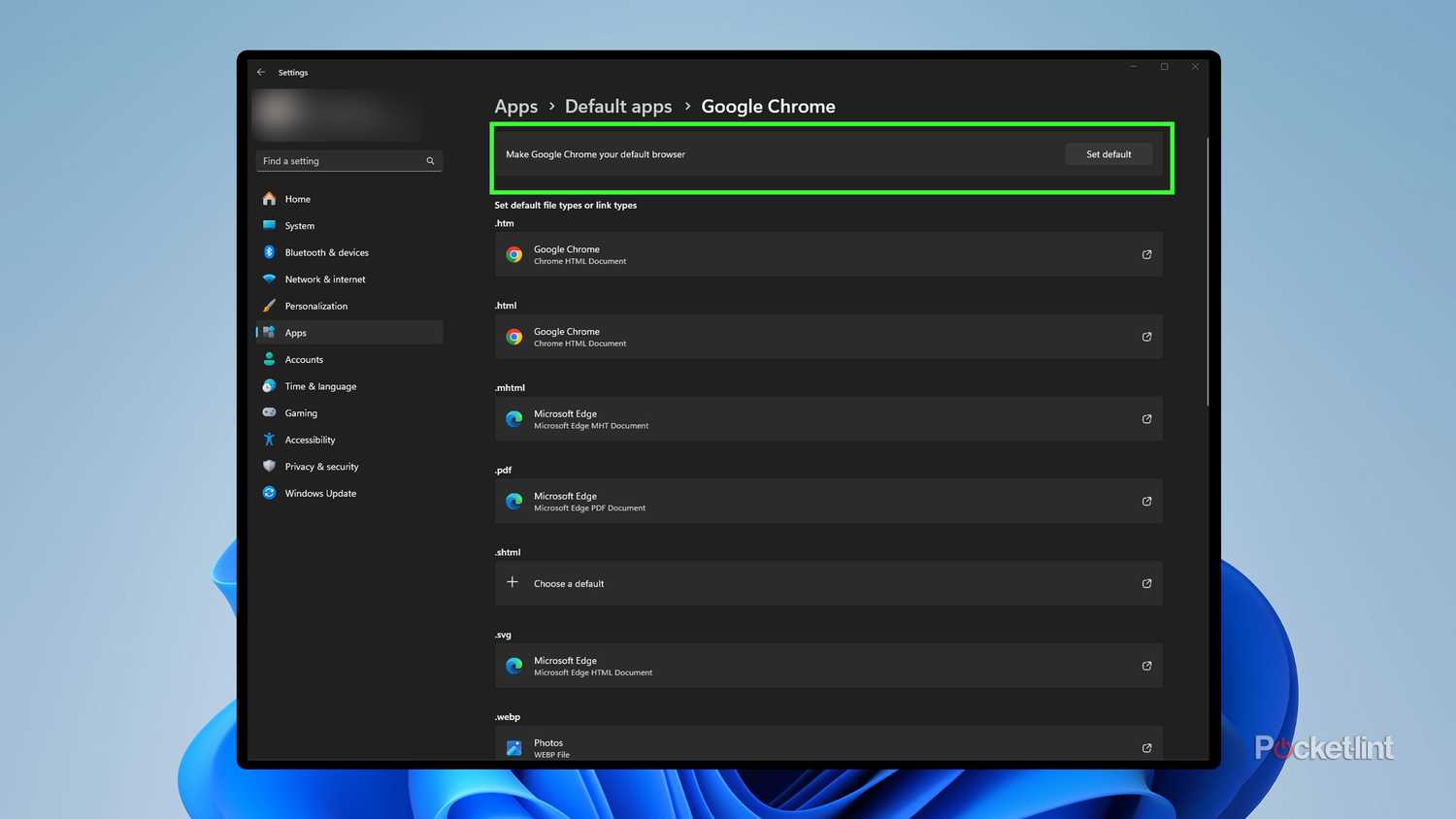Change the .webp Photos default app

[x=828, y=745]
